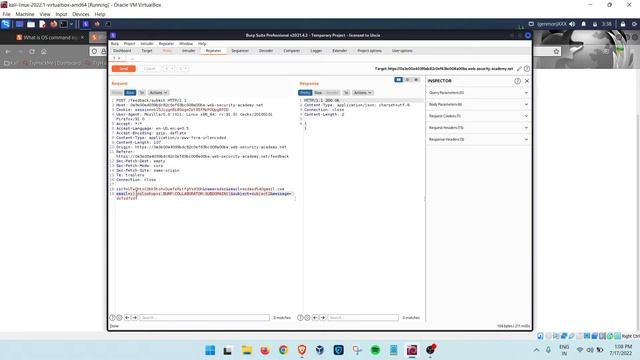Open Spotify from Windows taskbar
The image size is (640, 360).
coord(375,350)
